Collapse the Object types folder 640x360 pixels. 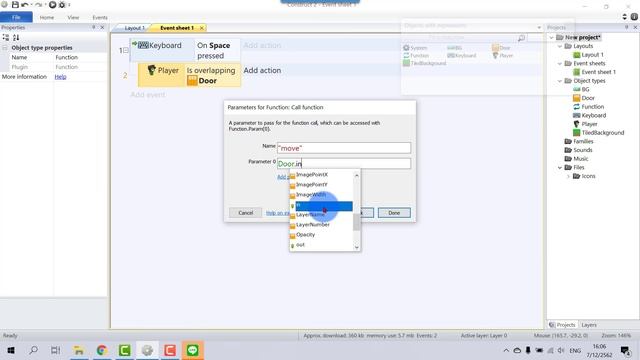coord(560,81)
